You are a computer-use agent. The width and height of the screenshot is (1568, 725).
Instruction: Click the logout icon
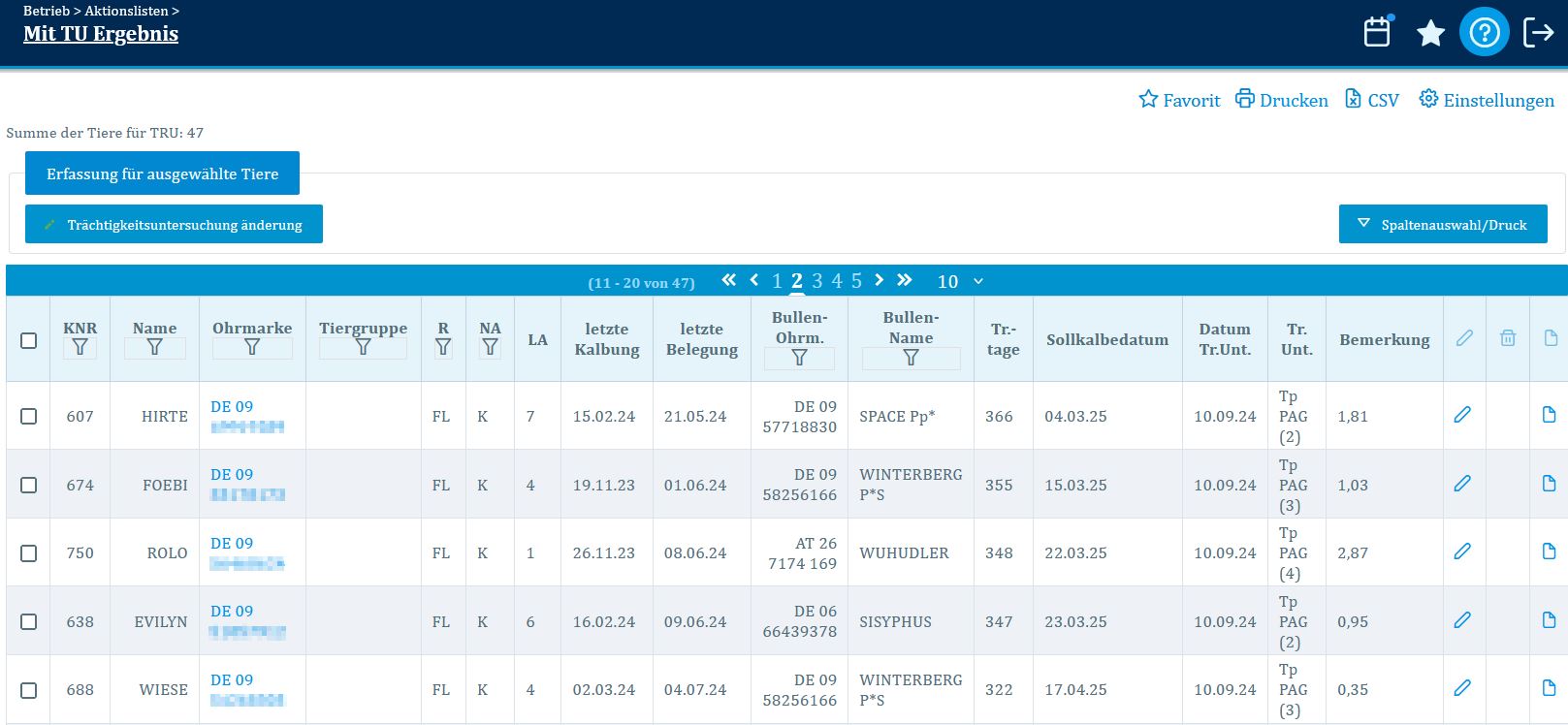1538,32
